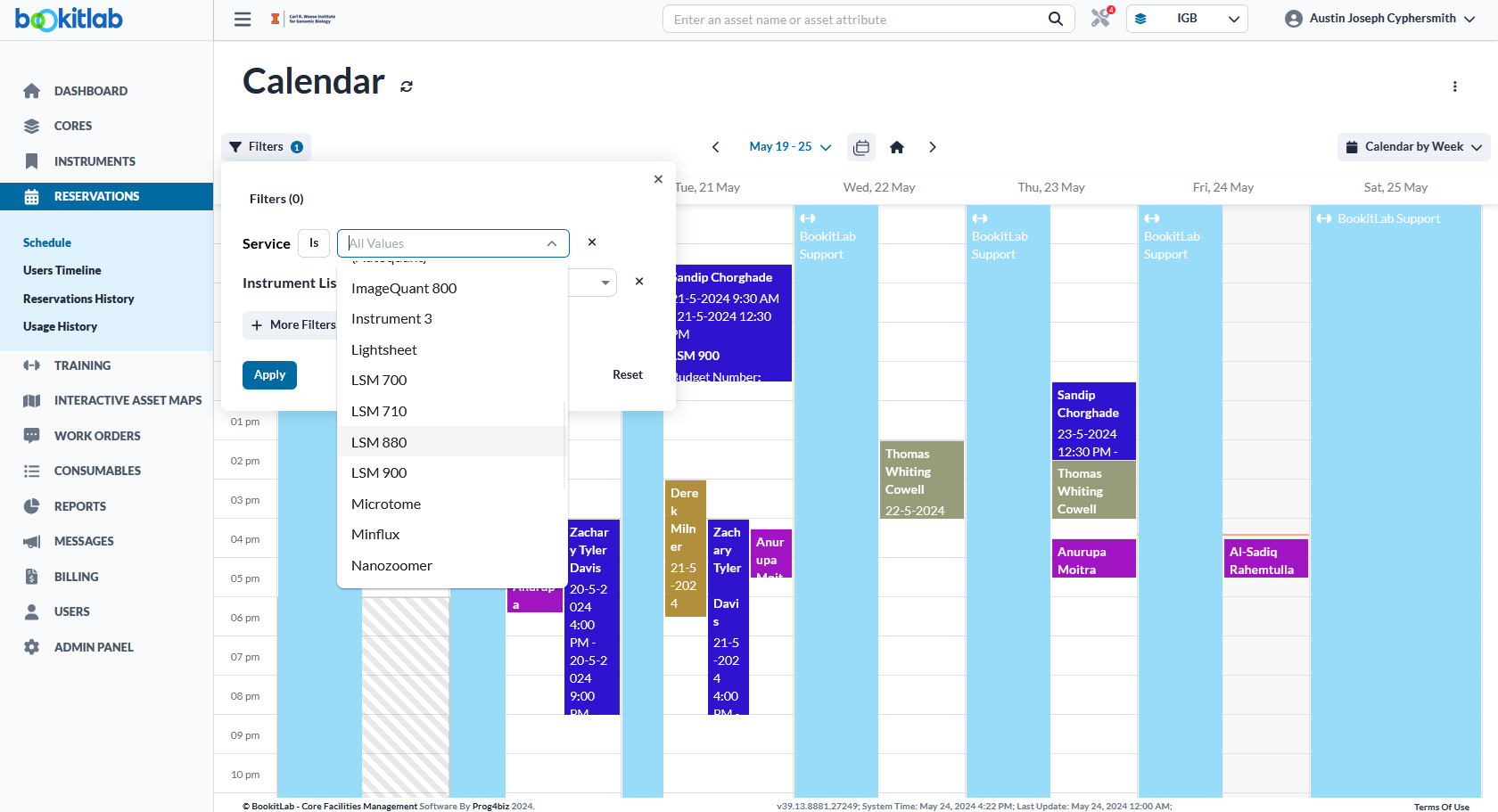Select LSM 710 option

(452, 411)
